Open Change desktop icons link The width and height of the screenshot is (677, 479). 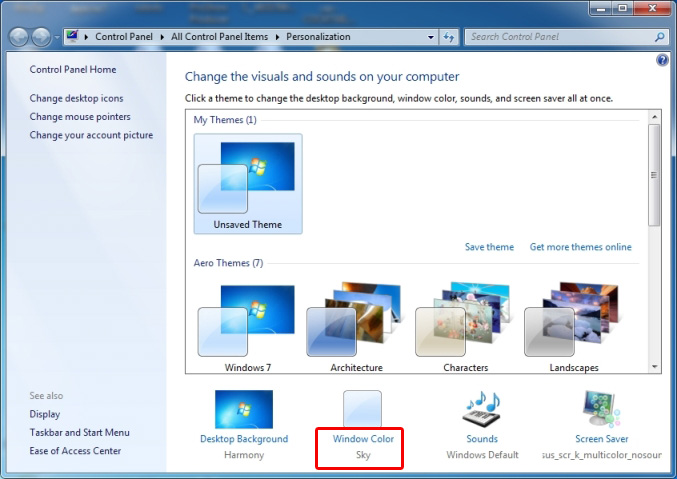coord(76,98)
